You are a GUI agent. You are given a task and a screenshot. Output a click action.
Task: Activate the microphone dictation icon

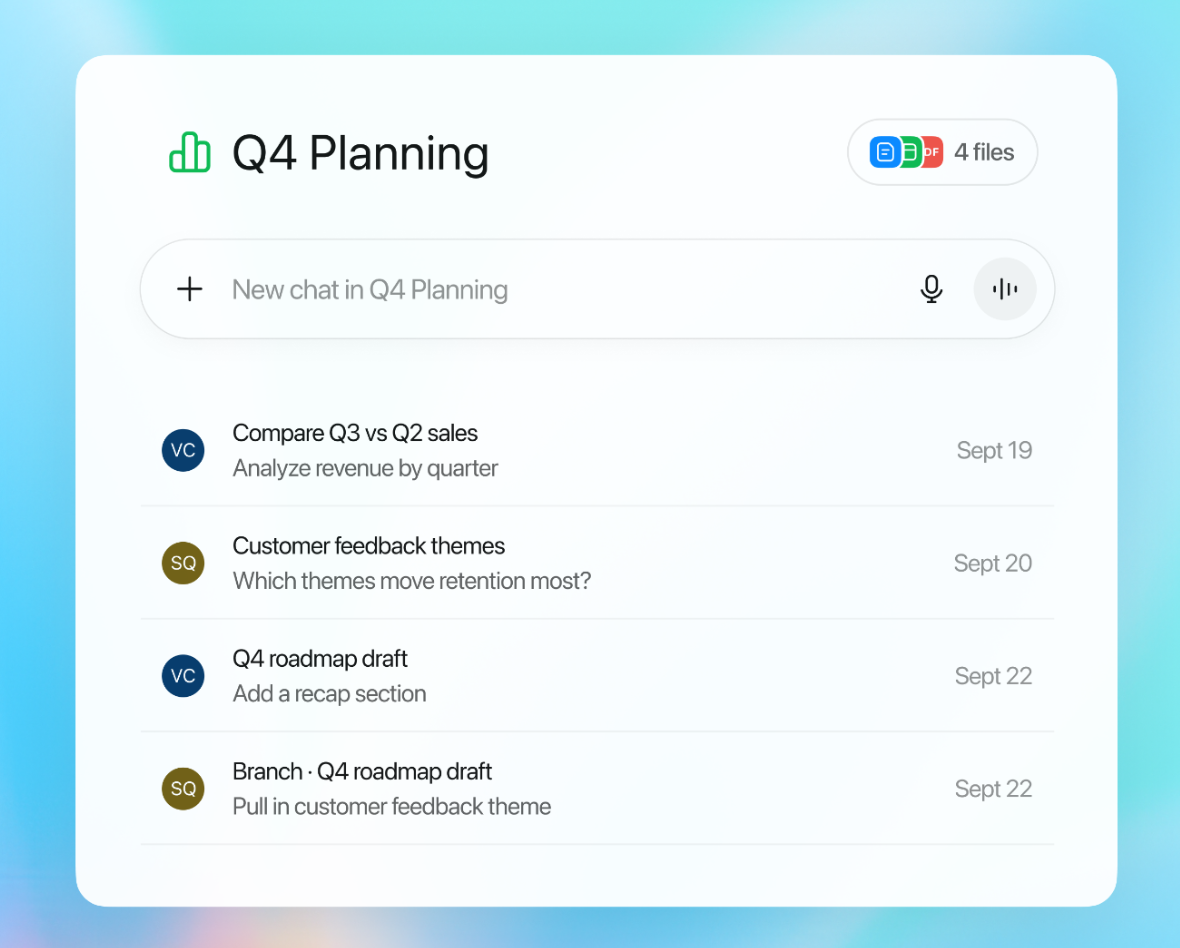tap(931, 289)
